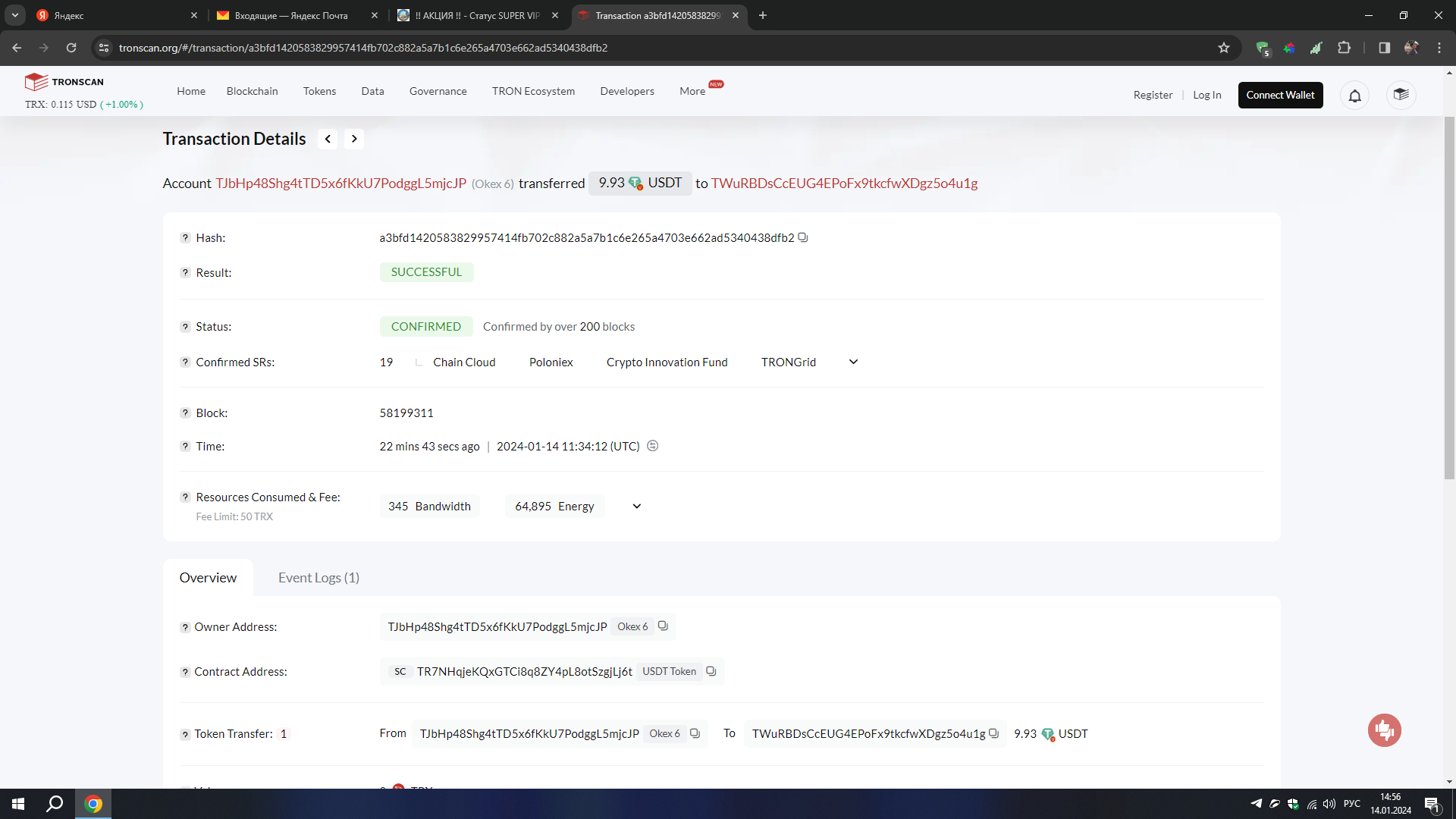Image resolution: width=1456 pixels, height=819 pixels.
Task: Open the Governance menu
Action: click(438, 91)
